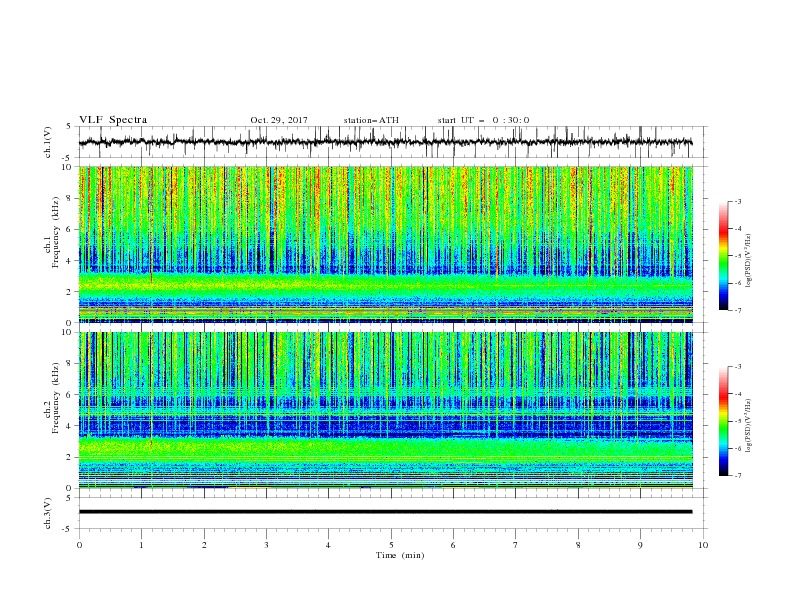Click the ch.2 "Frequency (kHz)" axis label
The height and width of the screenshot is (612, 792).
coord(56,398)
